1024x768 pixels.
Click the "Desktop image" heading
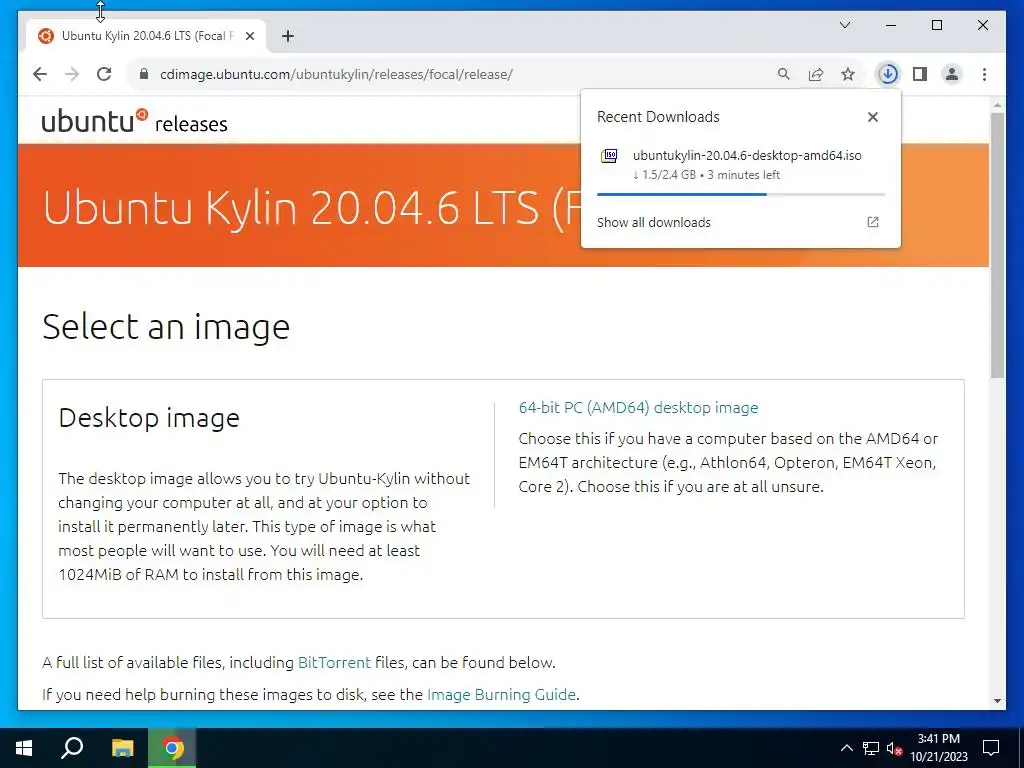(x=149, y=418)
